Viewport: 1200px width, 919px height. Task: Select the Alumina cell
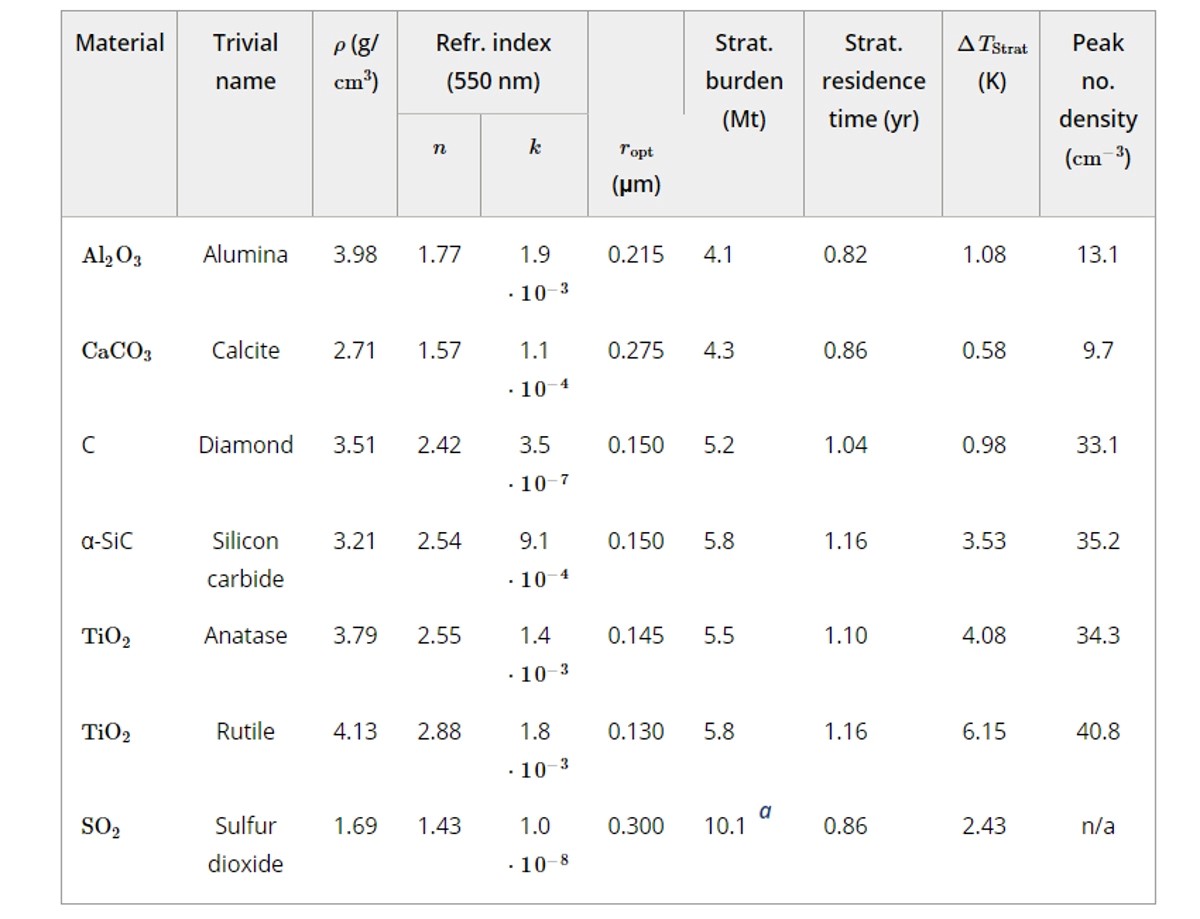(x=245, y=255)
